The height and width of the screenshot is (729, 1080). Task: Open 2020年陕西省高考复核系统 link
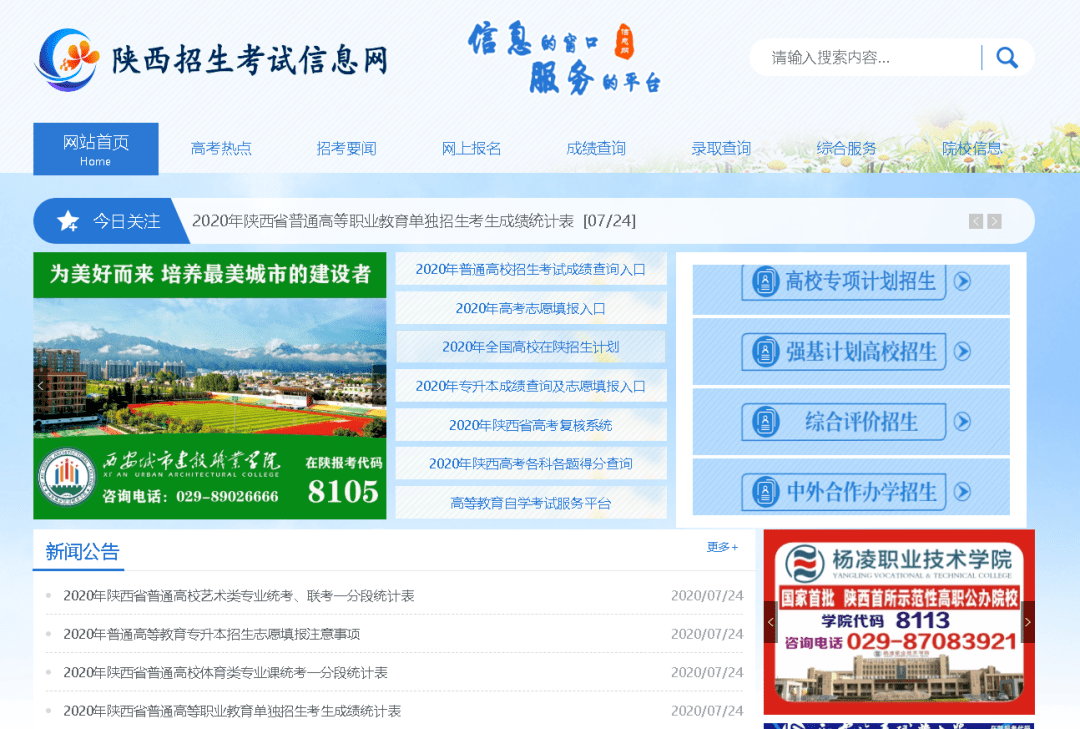coord(531,425)
